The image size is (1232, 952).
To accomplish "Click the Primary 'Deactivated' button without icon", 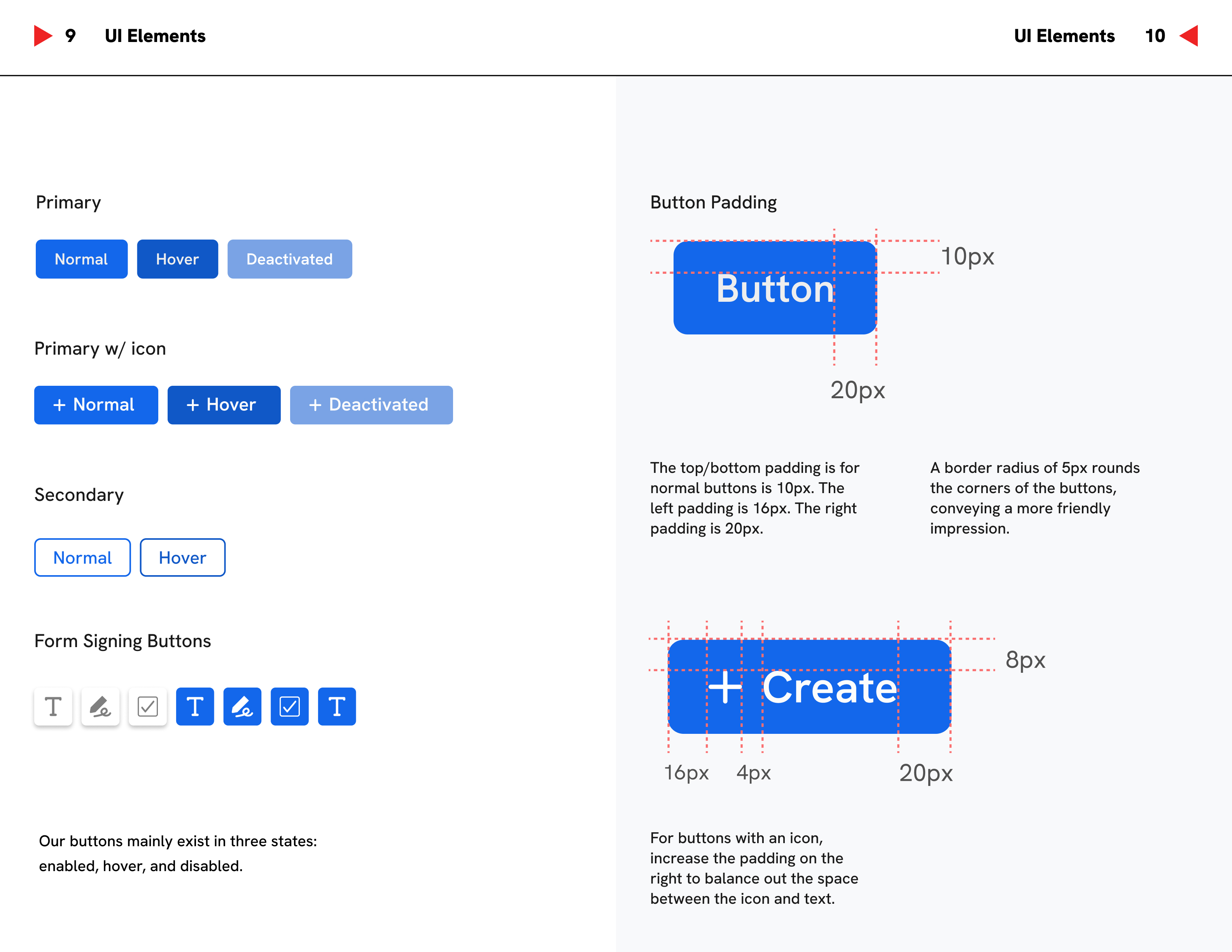I will 289,259.
